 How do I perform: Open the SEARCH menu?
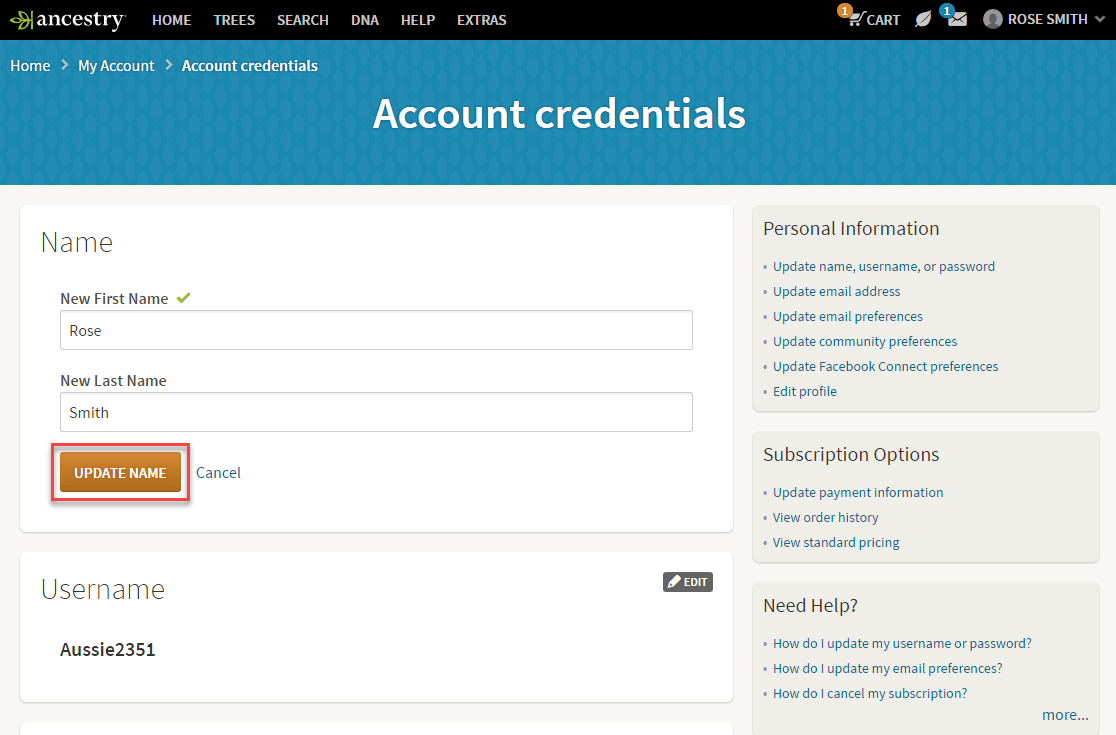303,20
